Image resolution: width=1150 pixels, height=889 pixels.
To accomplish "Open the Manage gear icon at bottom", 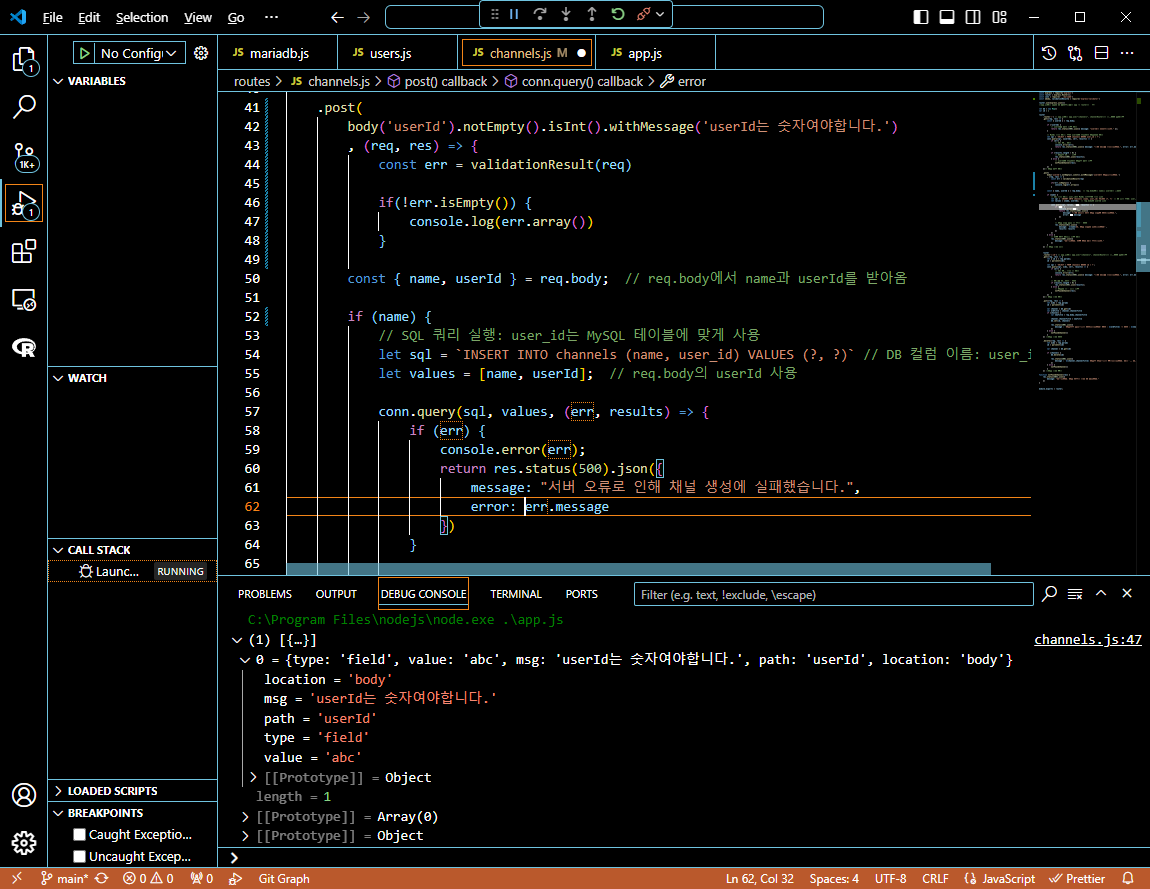I will (24, 843).
